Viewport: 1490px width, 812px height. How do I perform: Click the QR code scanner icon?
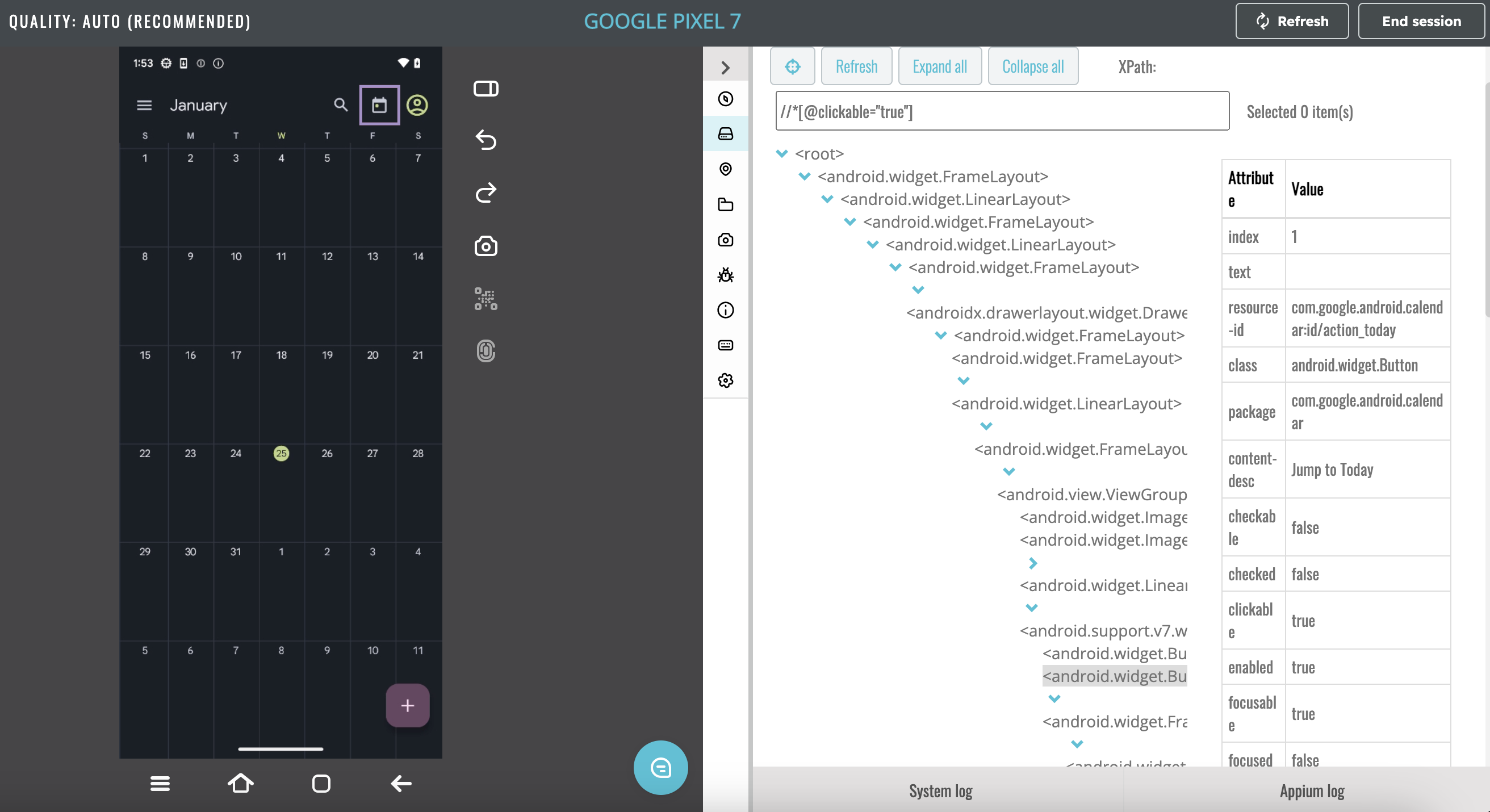click(486, 299)
